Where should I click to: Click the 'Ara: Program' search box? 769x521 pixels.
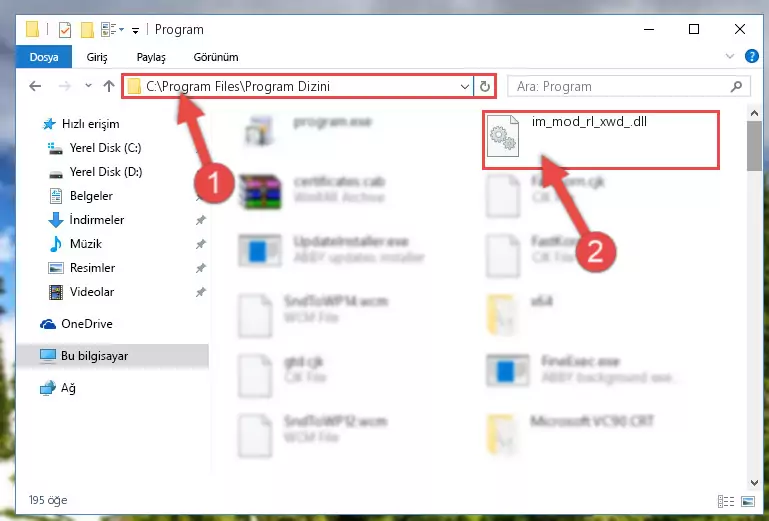[x=629, y=87]
